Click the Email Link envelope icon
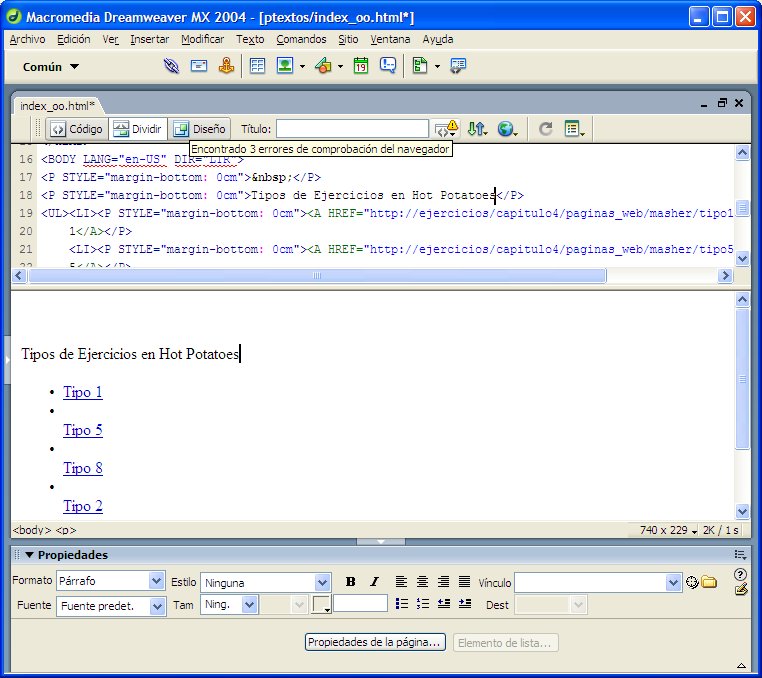This screenshot has width=762, height=678. pyautogui.click(x=199, y=67)
